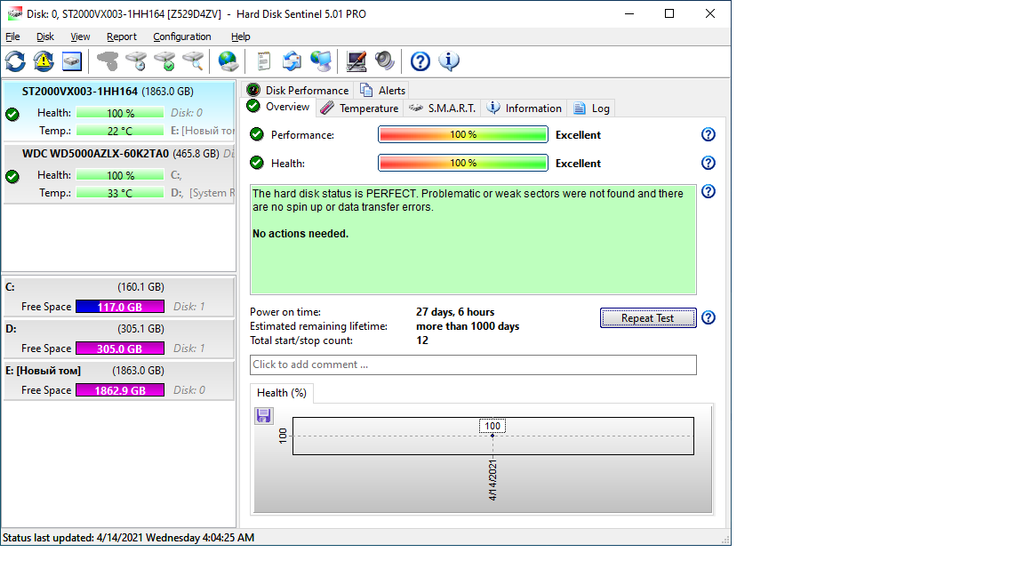Switch to the Log tab
1024x576 pixels.
click(592, 108)
